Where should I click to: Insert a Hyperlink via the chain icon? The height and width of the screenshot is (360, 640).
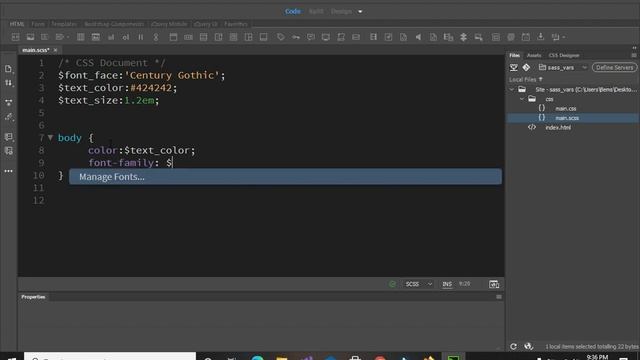click(x=156, y=37)
